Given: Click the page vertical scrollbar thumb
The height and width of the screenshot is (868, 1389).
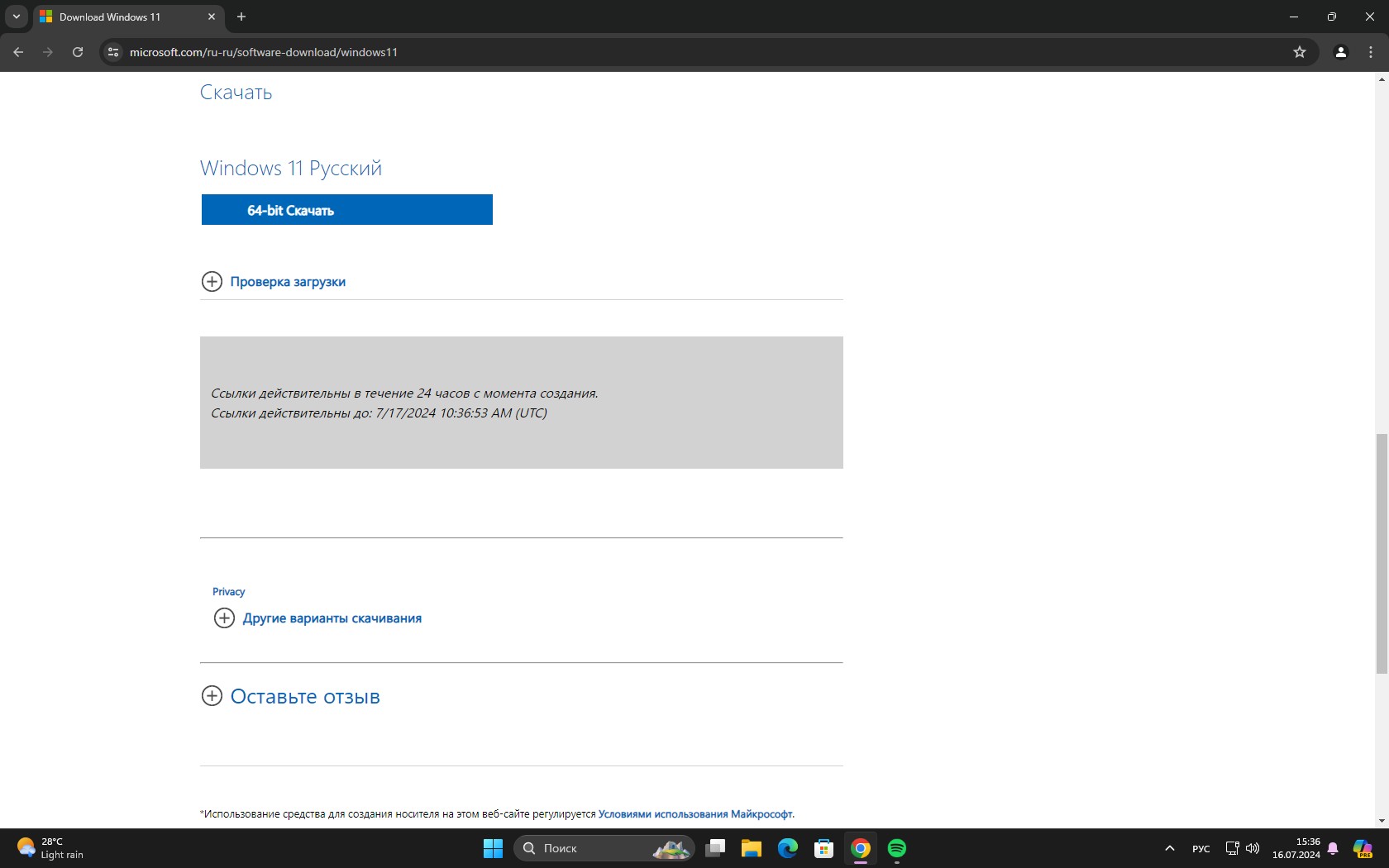Looking at the screenshot, I should 1382,554.
